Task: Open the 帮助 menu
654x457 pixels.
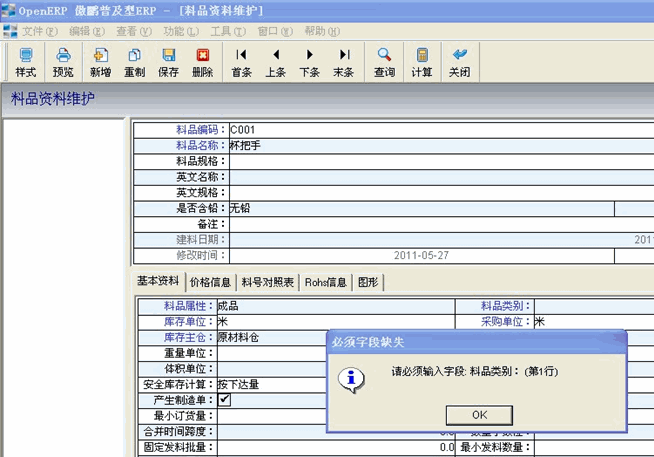Action: tap(314, 31)
